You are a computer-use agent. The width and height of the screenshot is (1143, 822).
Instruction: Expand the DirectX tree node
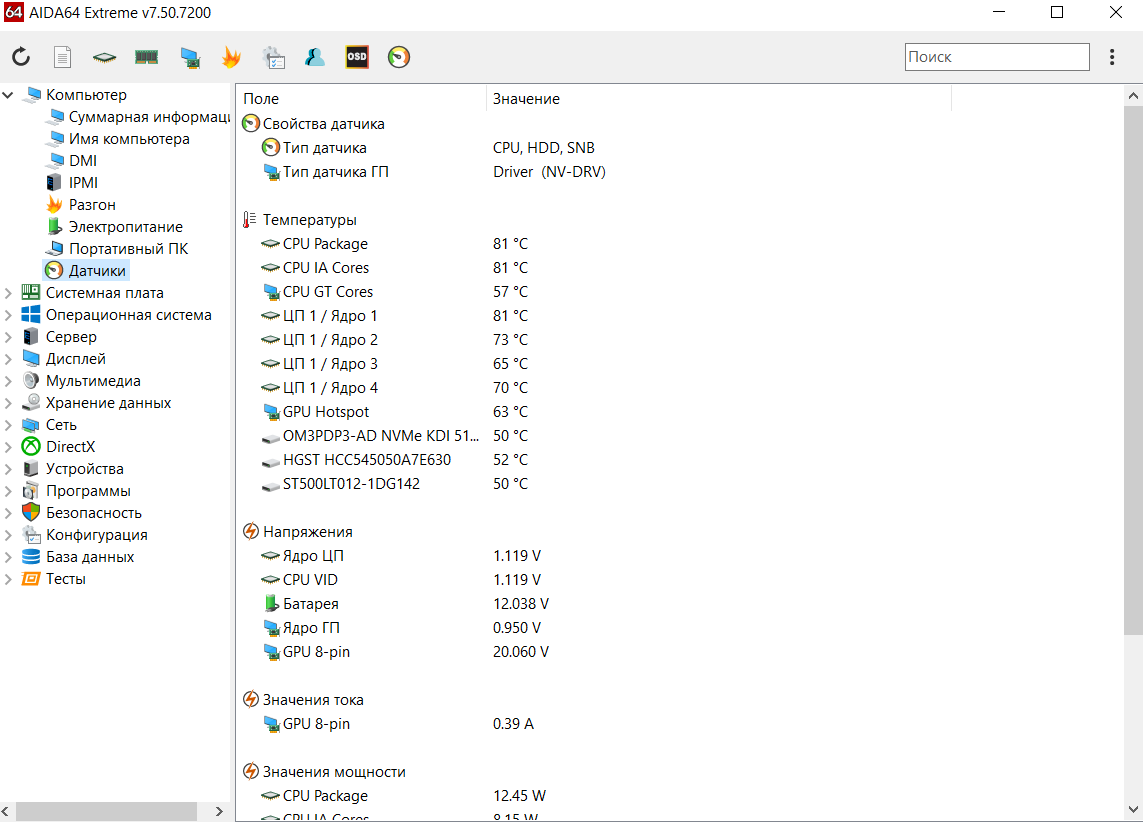tap(9, 447)
